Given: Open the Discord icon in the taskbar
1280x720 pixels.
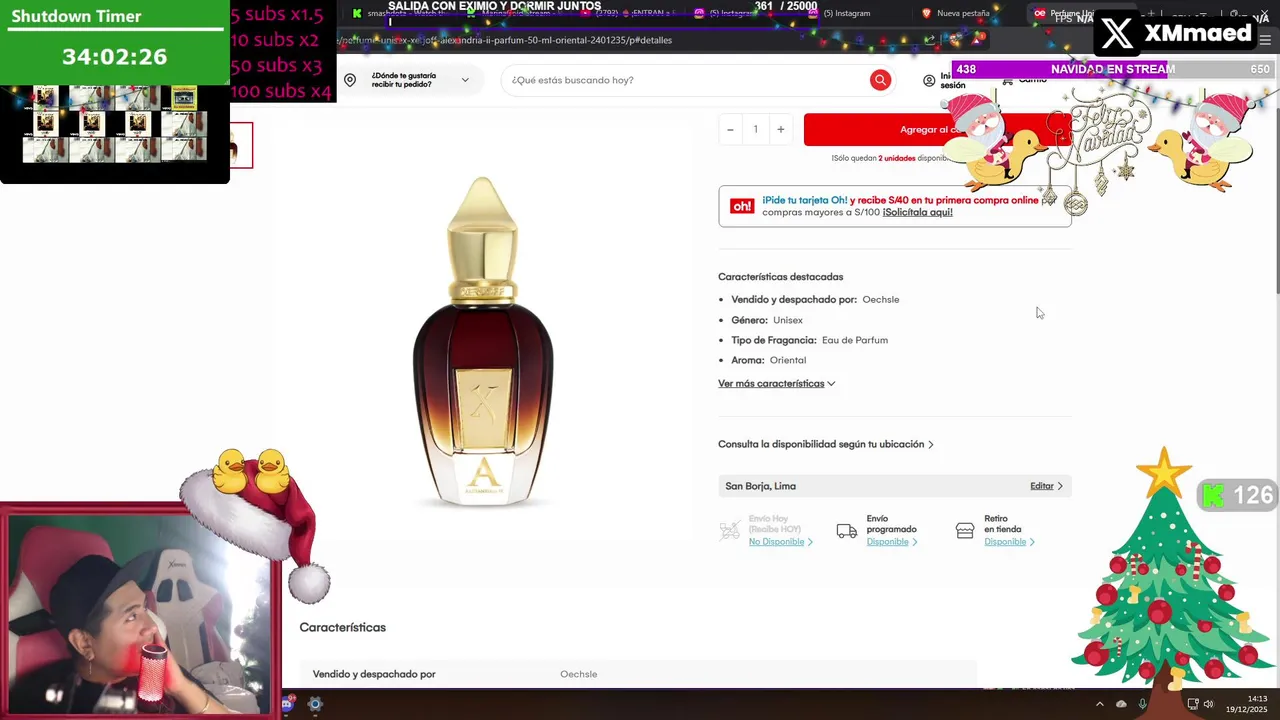Looking at the screenshot, I should pos(288,704).
